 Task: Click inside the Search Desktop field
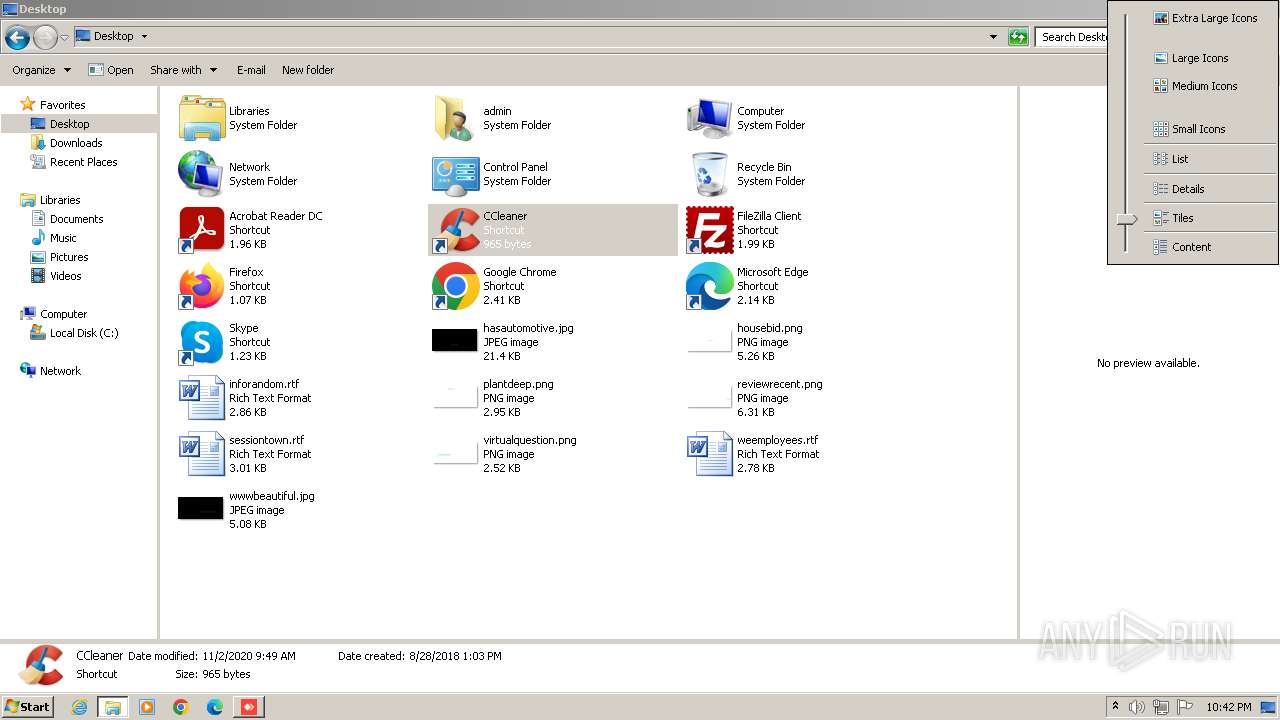pos(1071,37)
